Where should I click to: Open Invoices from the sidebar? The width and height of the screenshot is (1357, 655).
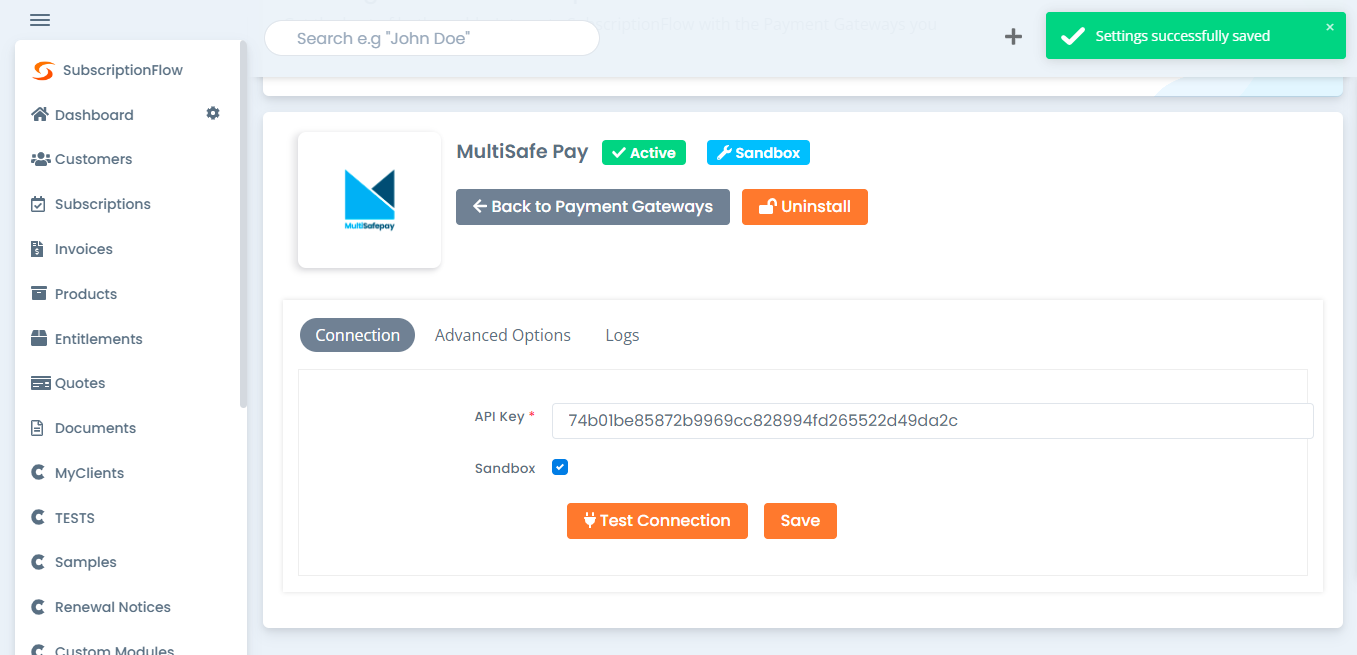coord(84,249)
